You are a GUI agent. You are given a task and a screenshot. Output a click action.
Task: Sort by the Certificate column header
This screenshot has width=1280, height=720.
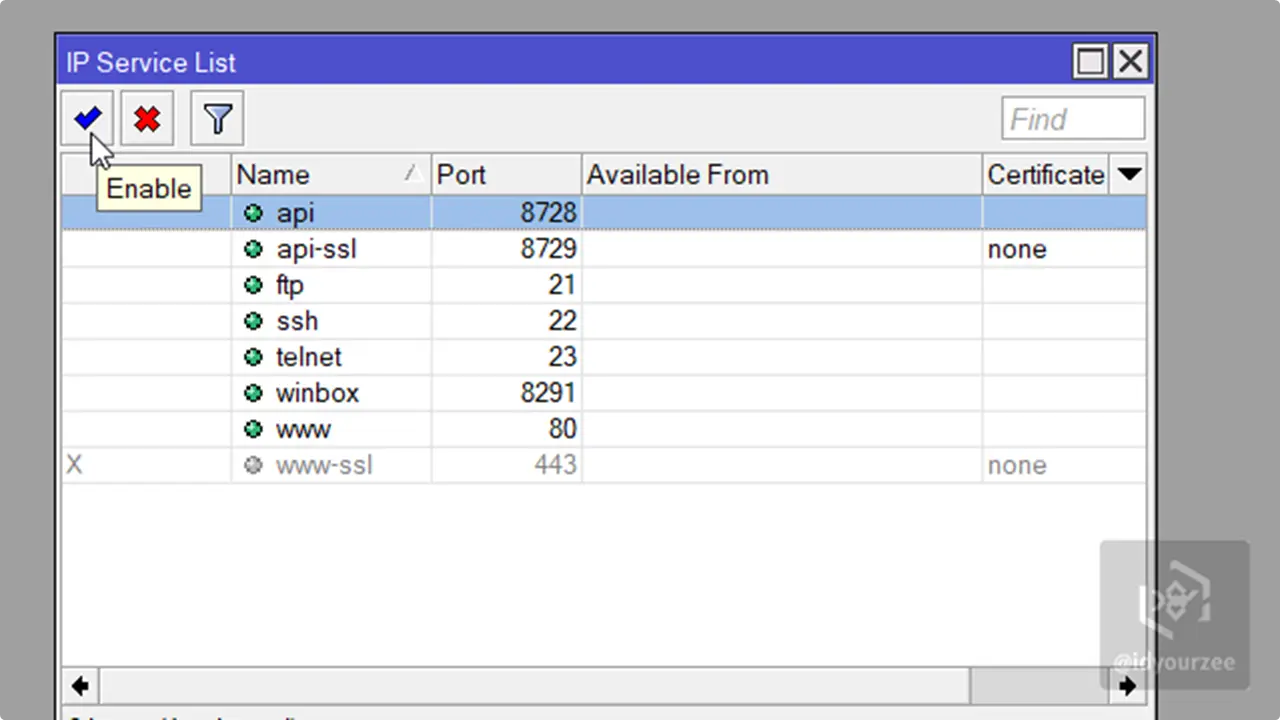coord(1046,175)
